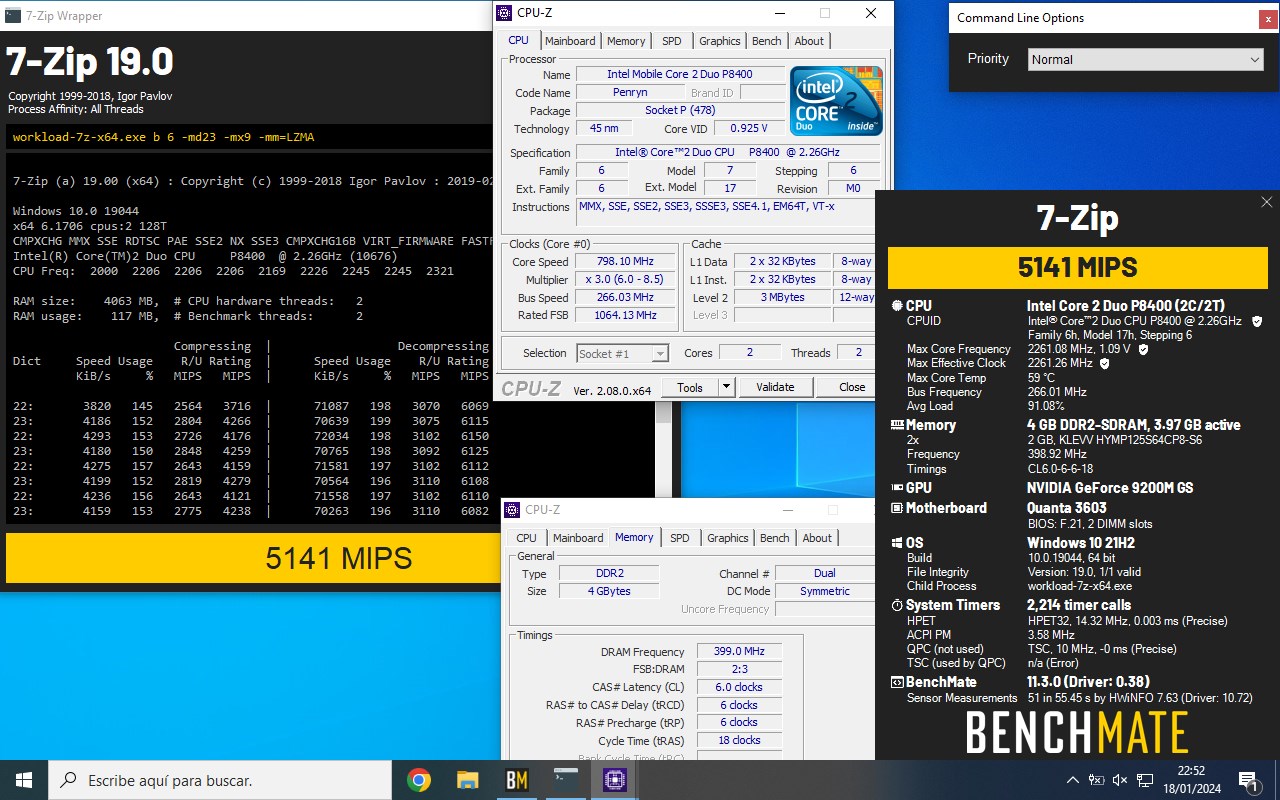Click the Intel Core 2 Duo logo in CPU-Z
The height and width of the screenshot is (800, 1280).
(837, 101)
